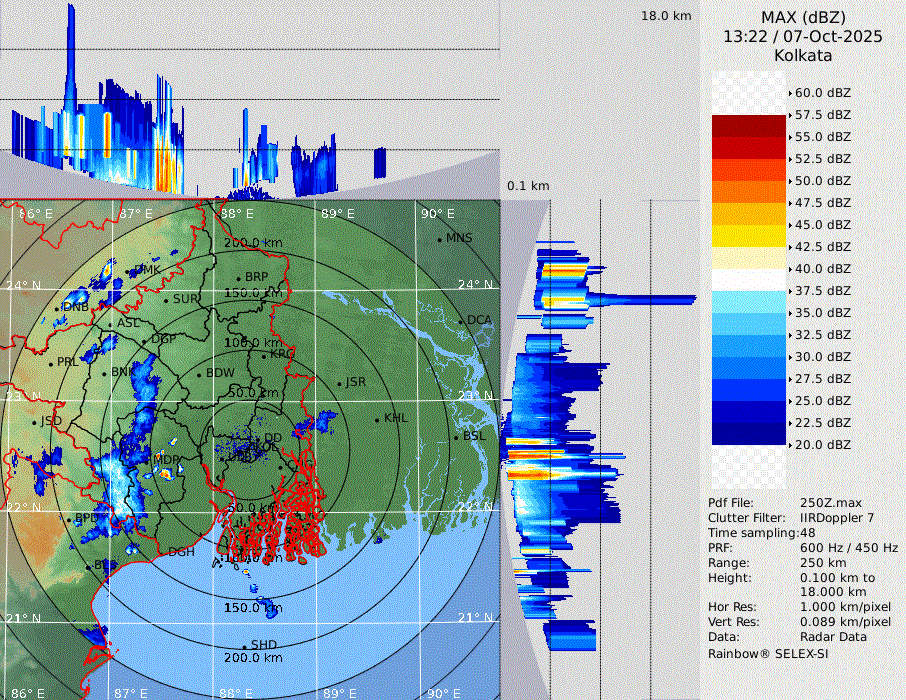Select the DCA station dot

[461, 321]
